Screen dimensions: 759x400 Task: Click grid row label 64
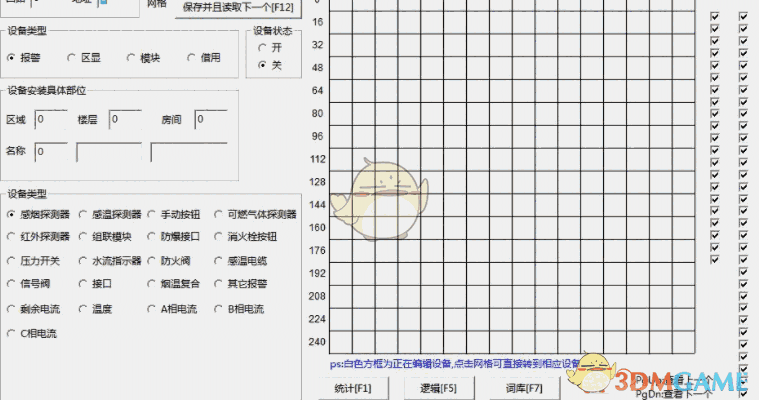(x=318, y=90)
